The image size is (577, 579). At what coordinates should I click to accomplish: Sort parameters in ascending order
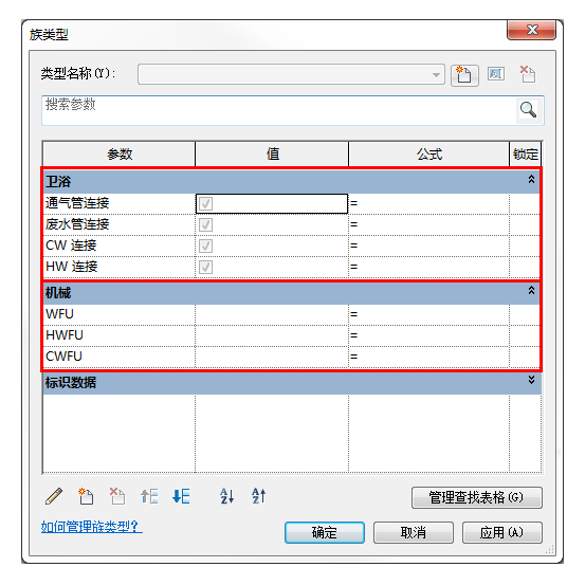pos(227,496)
